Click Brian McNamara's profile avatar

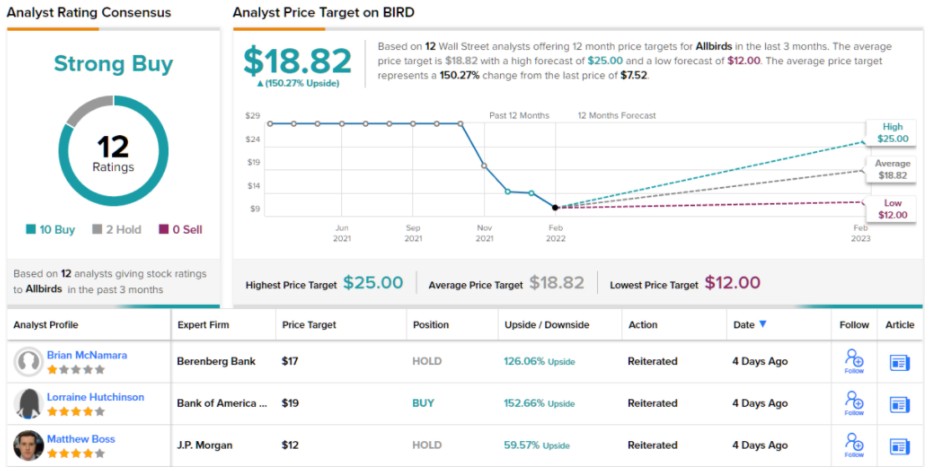(x=28, y=361)
